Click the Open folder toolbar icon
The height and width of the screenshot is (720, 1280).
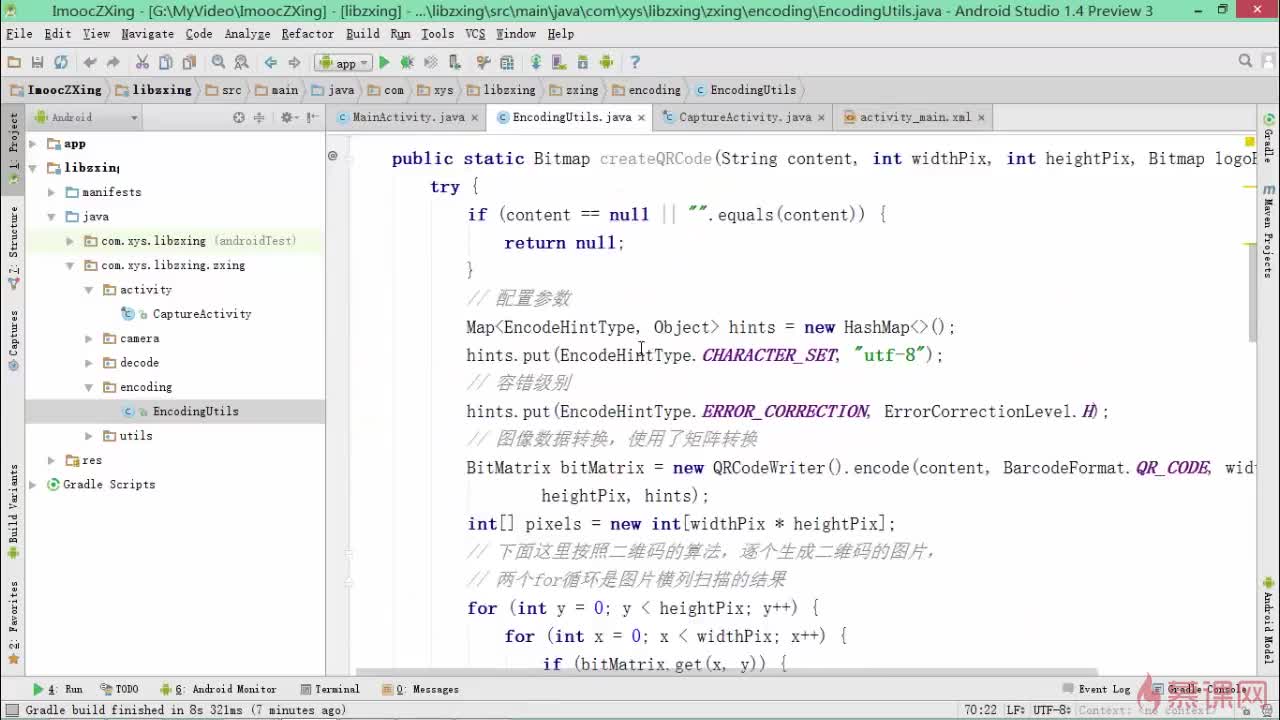tap(14, 62)
